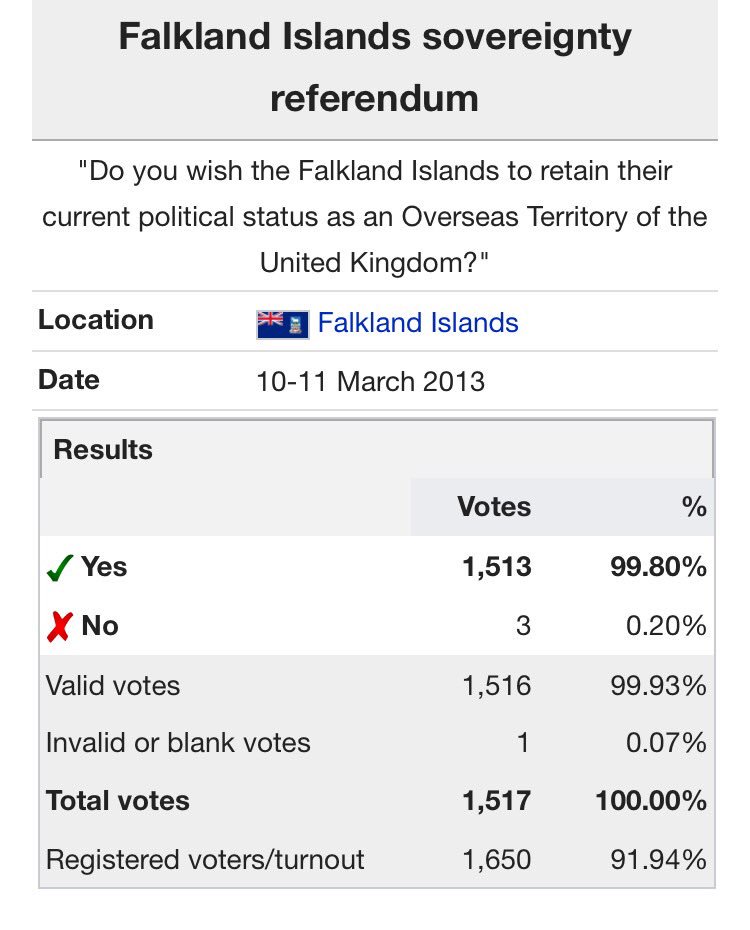This screenshot has width=750, height=930.
Task: Click the % column header
Action: click(694, 507)
